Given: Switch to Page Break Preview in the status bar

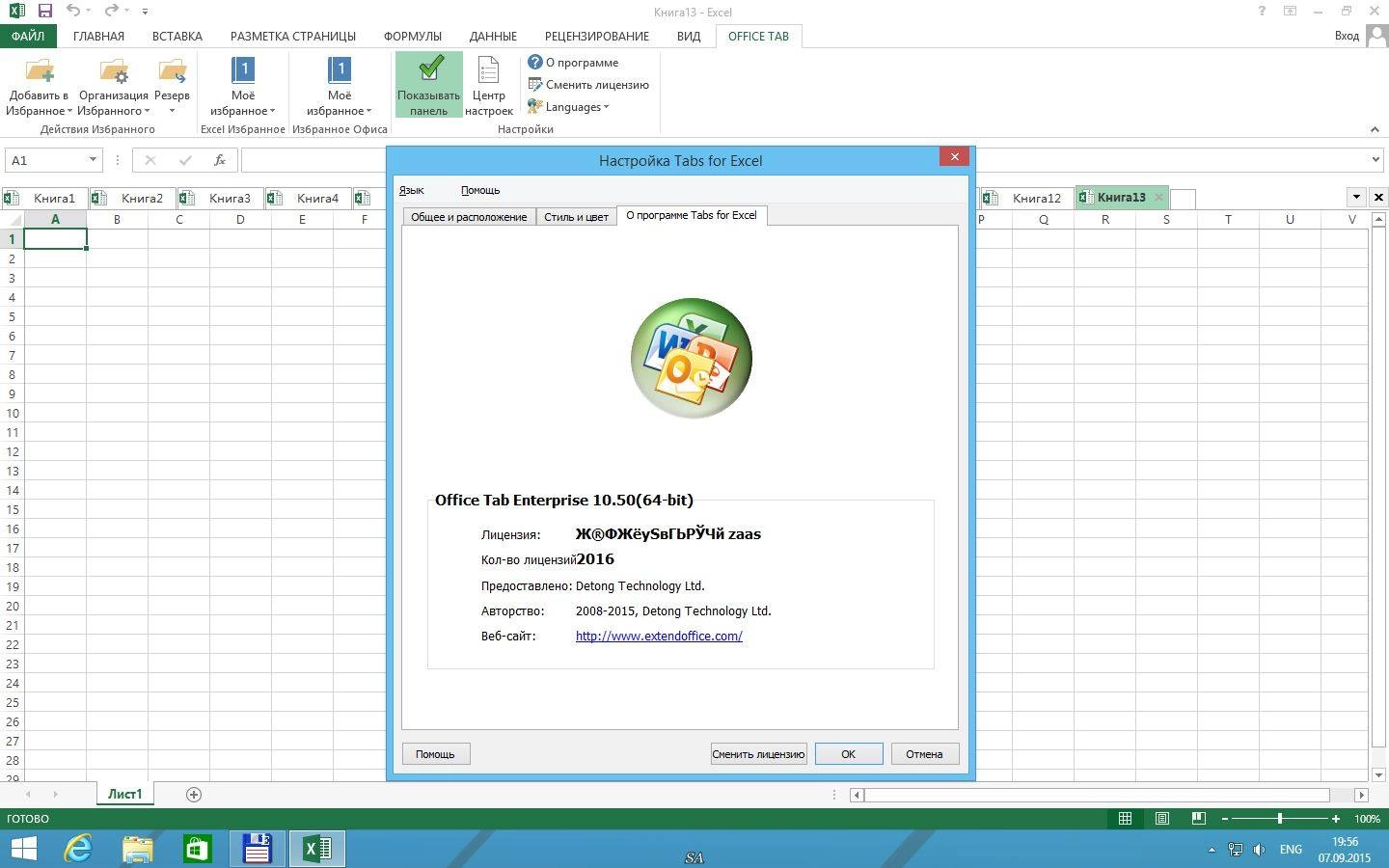Looking at the screenshot, I should (x=1198, y=818).
